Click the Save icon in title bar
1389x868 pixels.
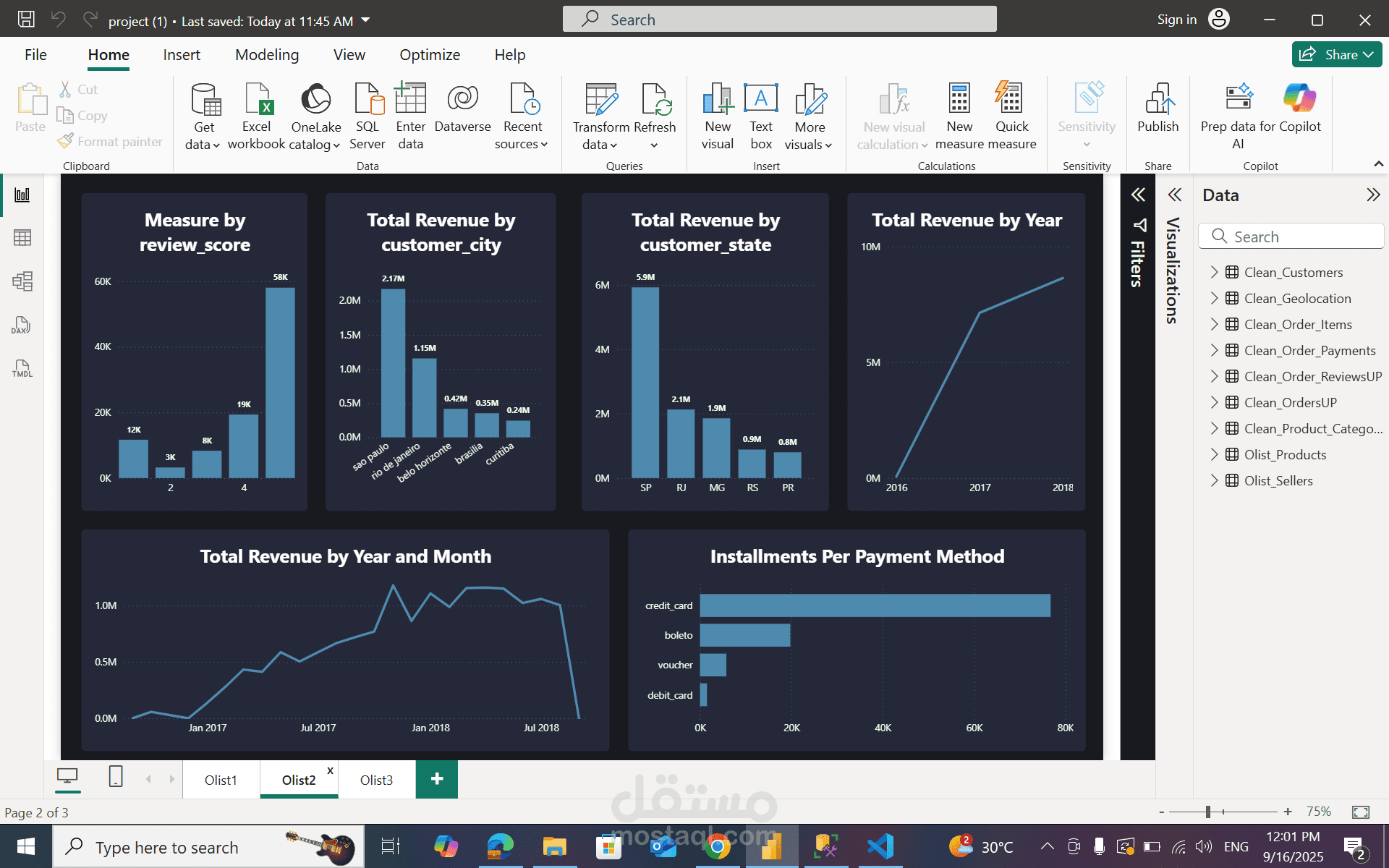(x=26, y=20)
